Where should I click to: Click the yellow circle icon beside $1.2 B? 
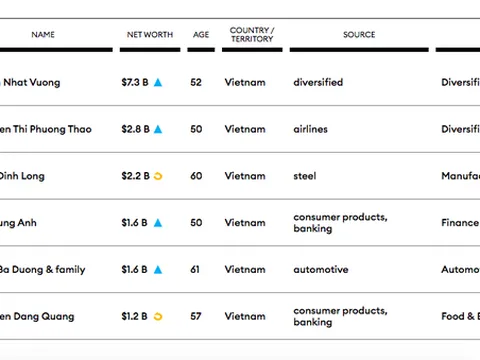click(158, 316)
